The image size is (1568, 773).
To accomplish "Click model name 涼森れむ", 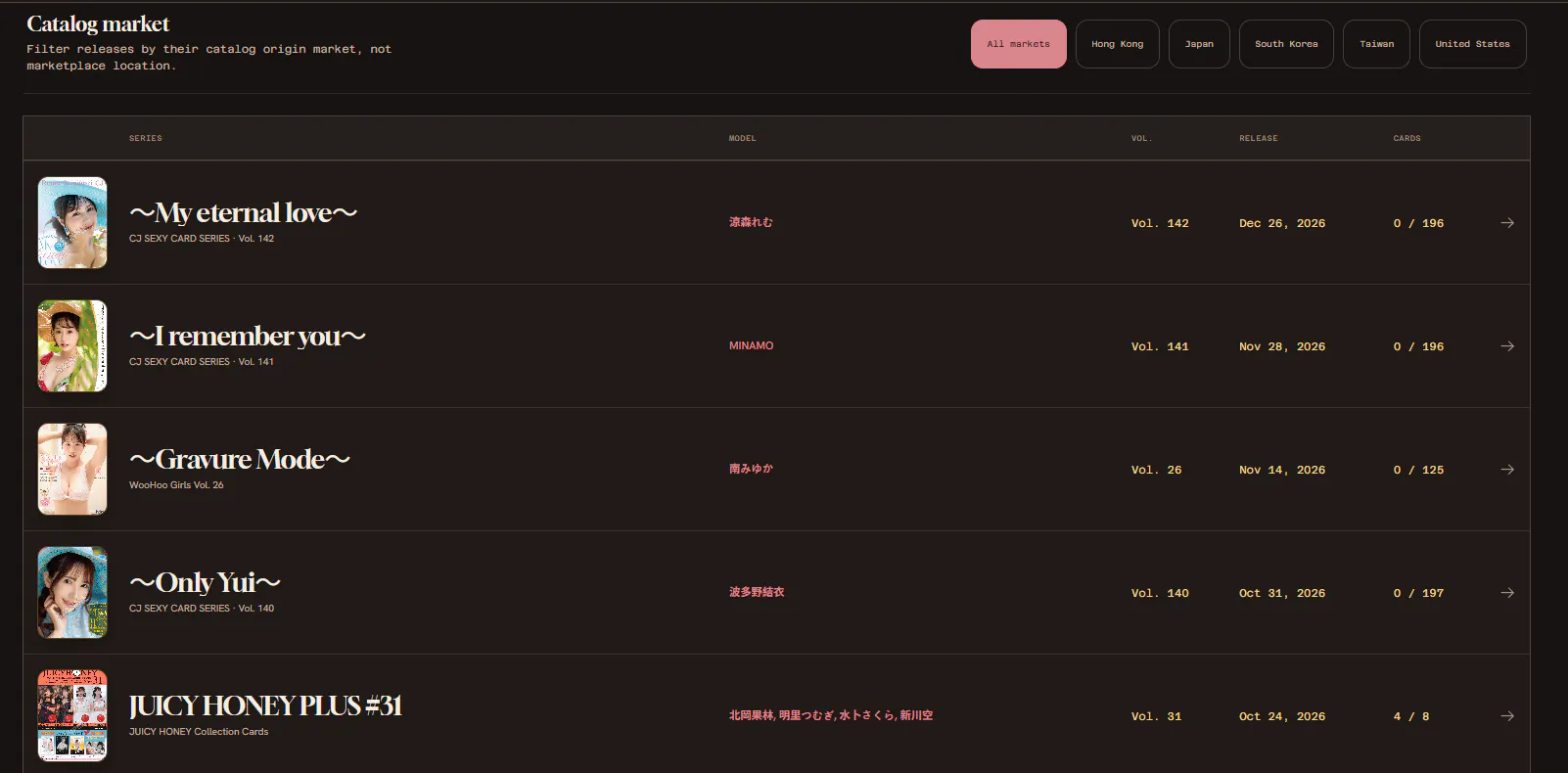I will 751,222.
